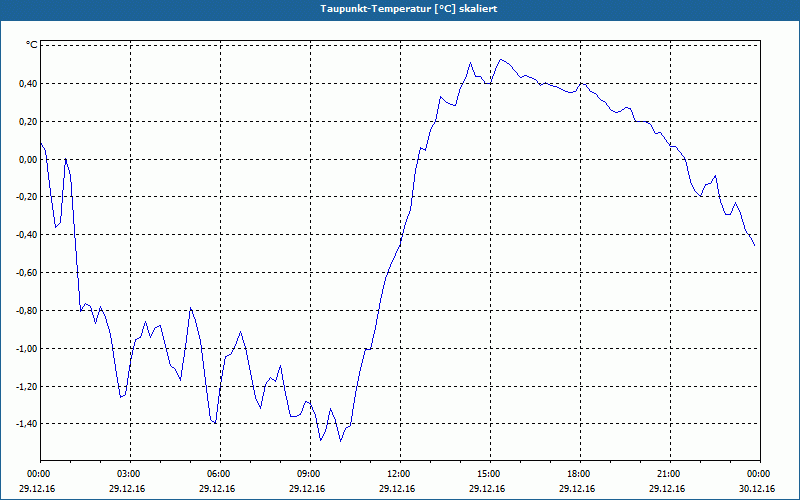Click the 0,00 y-axis label
This screenshot has height=500, width=800.
28,159
